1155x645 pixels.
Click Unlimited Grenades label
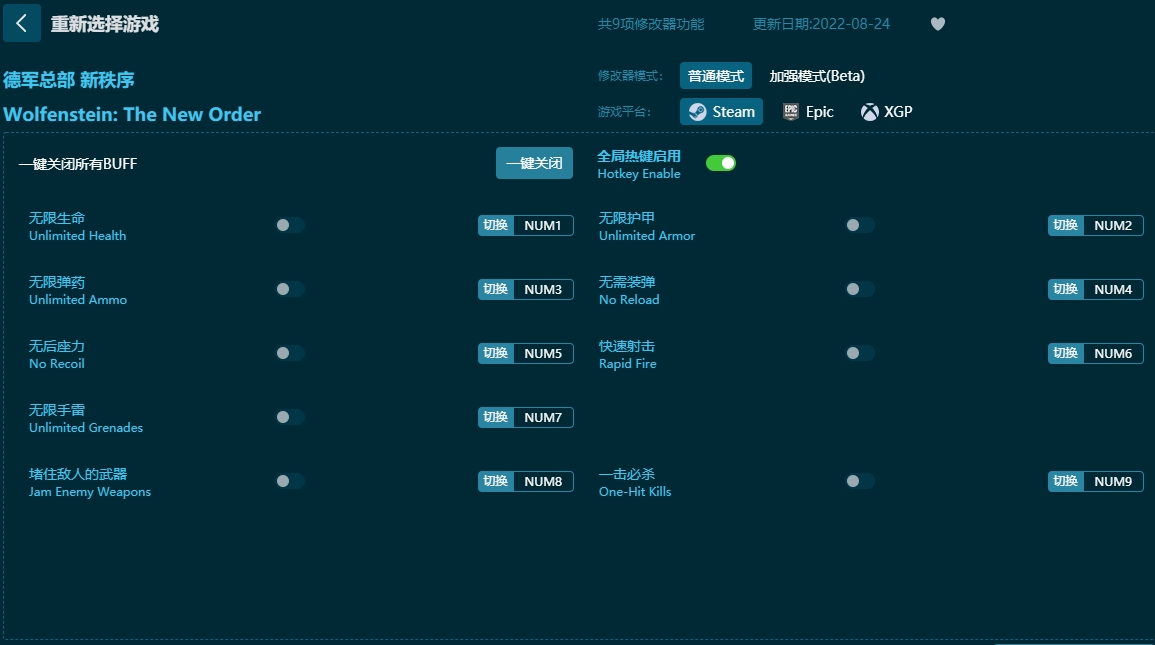pyautogui.click(x=86, y=428)
